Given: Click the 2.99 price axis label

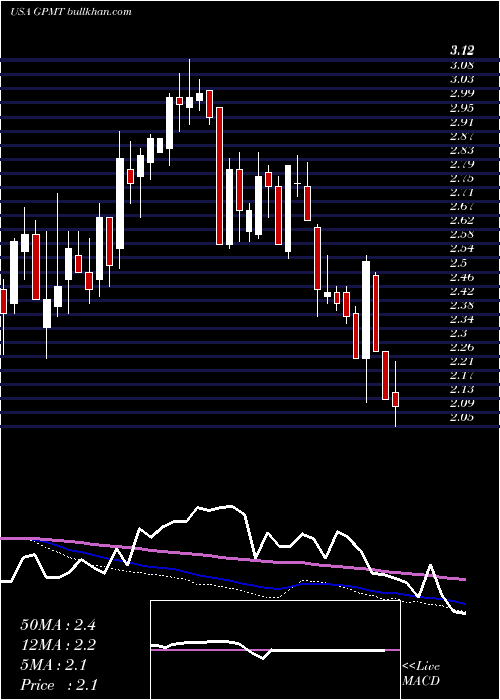Looking at the screenshot, I should pos(462,93).
